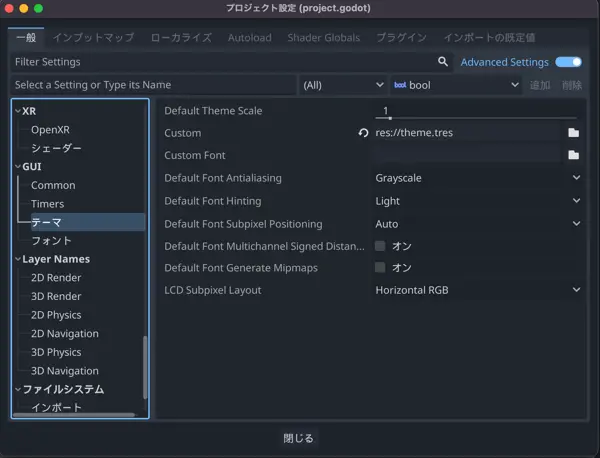Enable Default Font Multichannel Signed Distance checkbox
600x458 pixels.
pos(380,246)
